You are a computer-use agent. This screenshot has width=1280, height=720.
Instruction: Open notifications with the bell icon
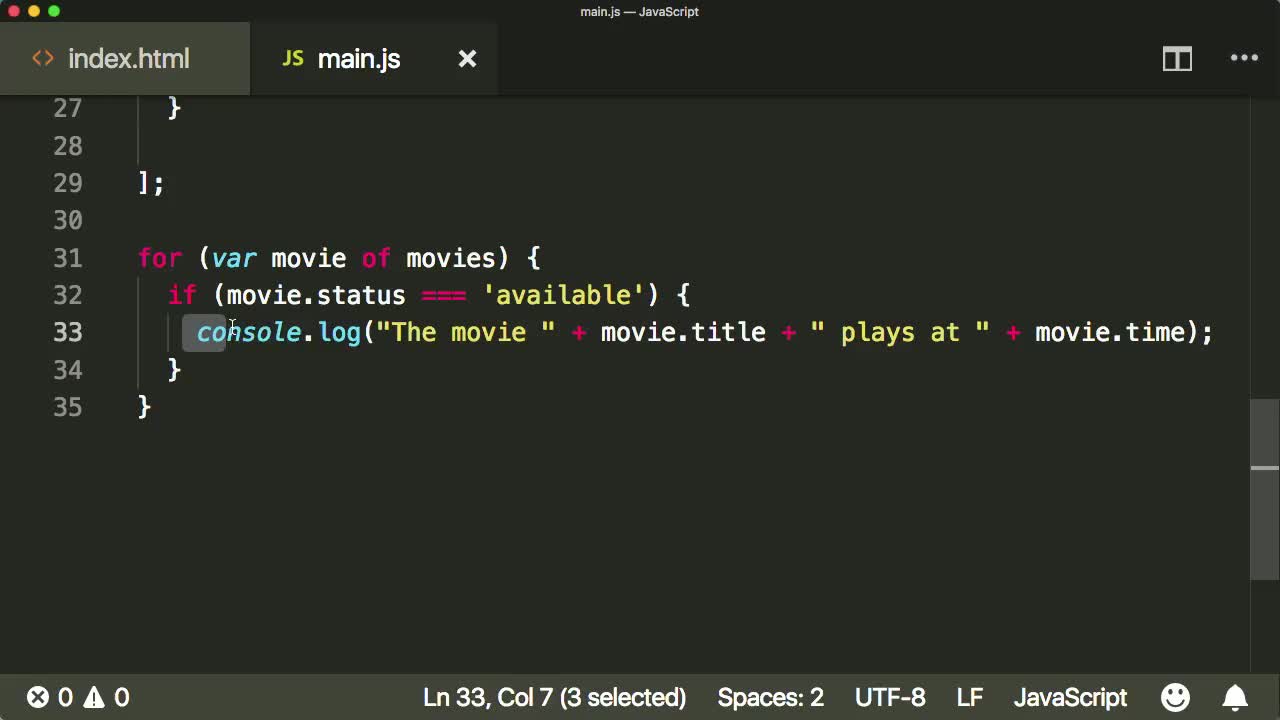pyautogui.click(x=1236, y=697)
